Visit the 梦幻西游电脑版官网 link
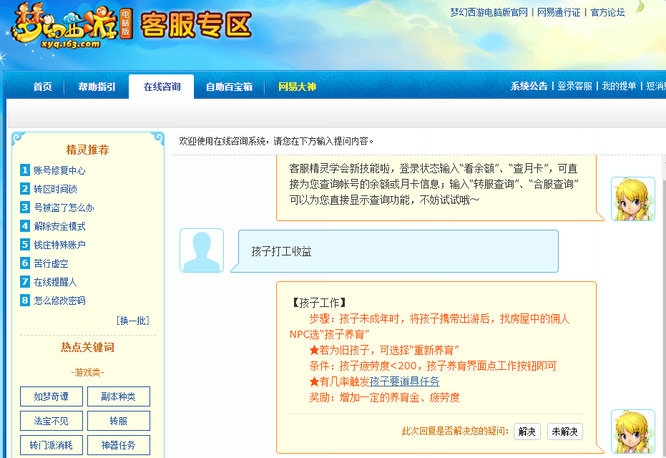This screenshot has height=458, width=666. coord(489,13)
